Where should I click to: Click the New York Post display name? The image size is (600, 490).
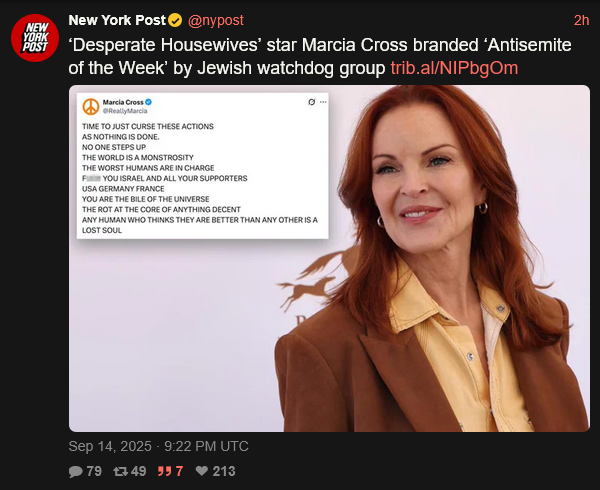tap(117, 20)
